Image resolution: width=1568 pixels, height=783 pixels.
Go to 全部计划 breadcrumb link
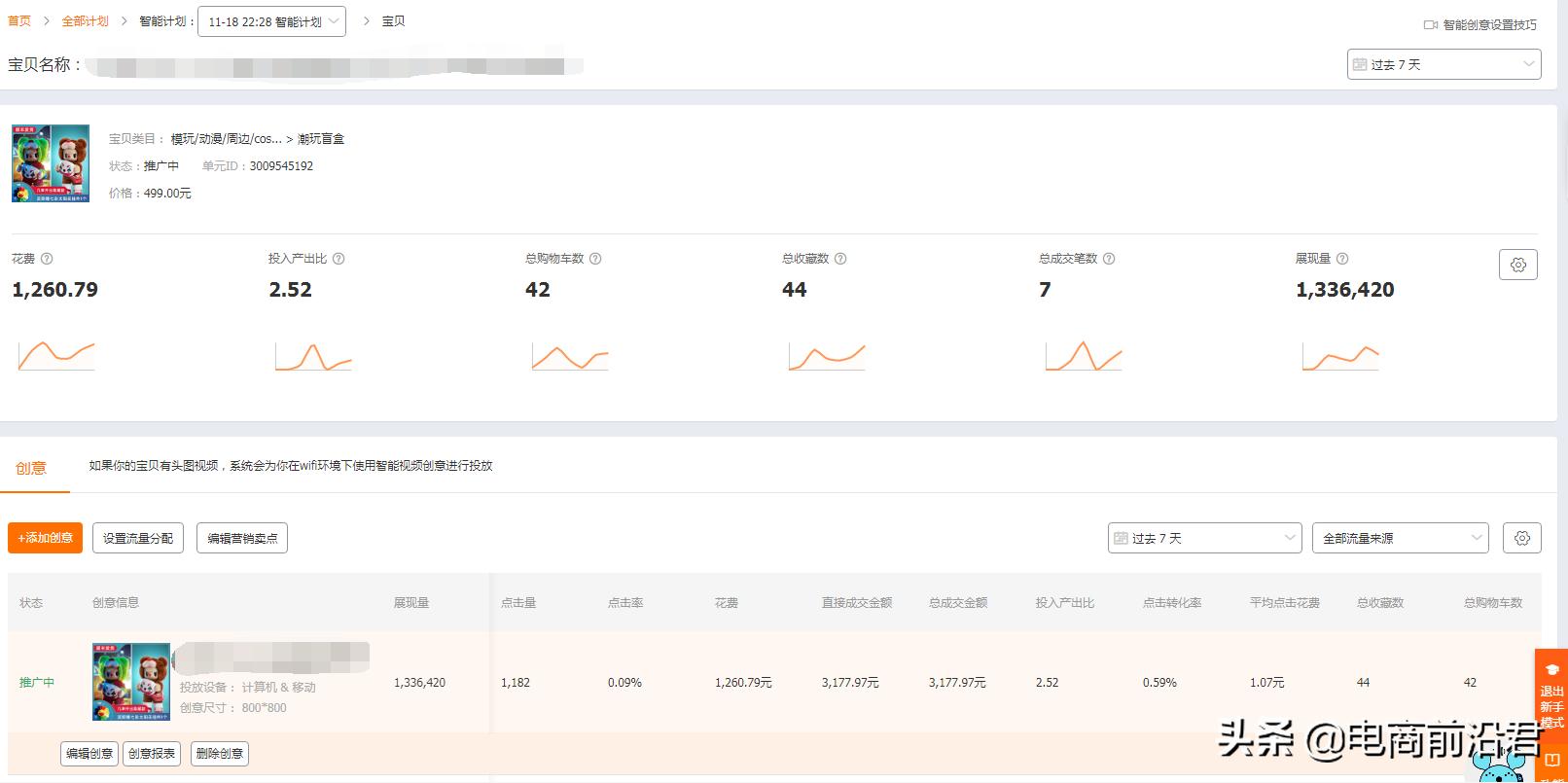(86, 21)
